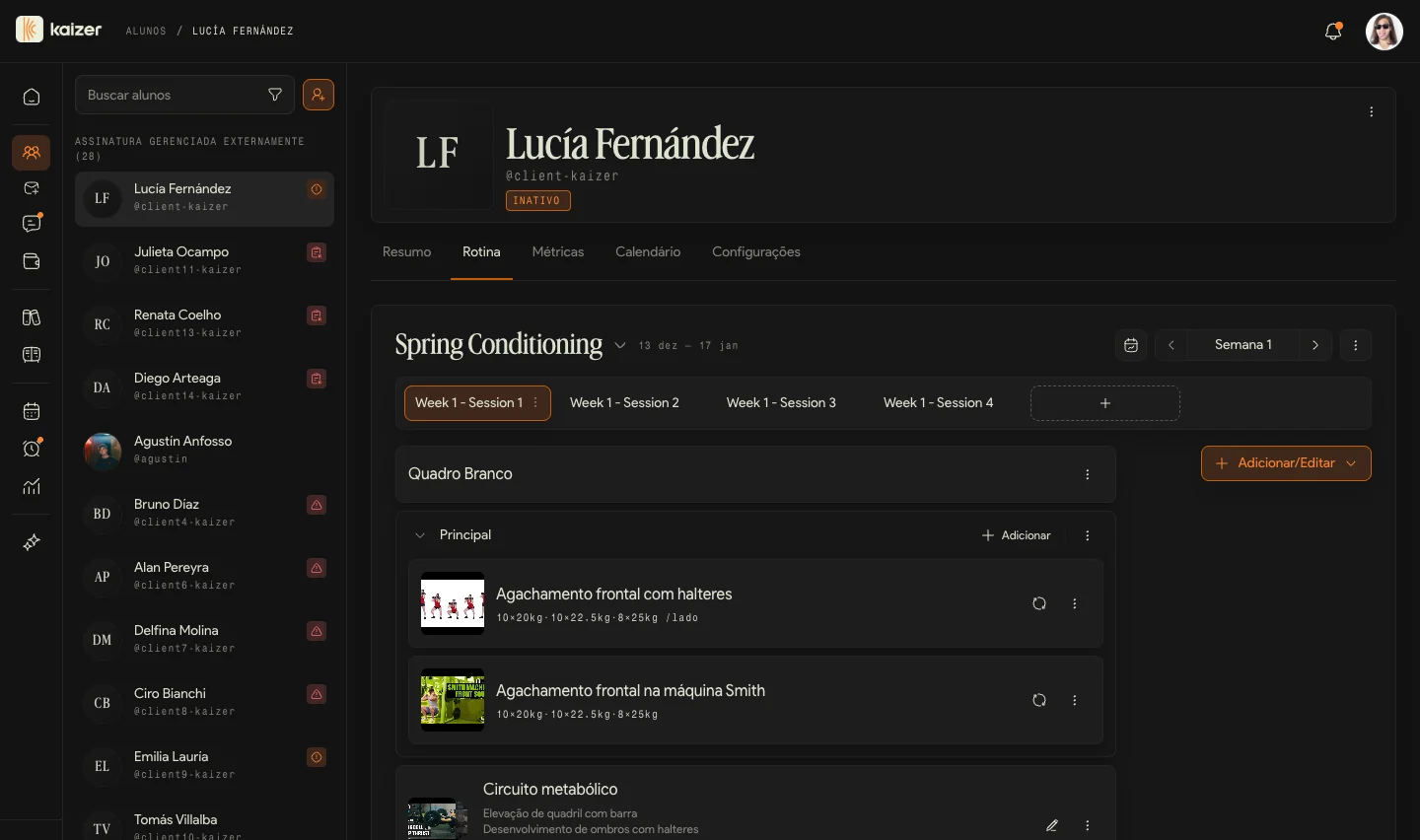This screenshot has width=1420, height=840.
Task: Click the add student button
Action: coord(319,95)
